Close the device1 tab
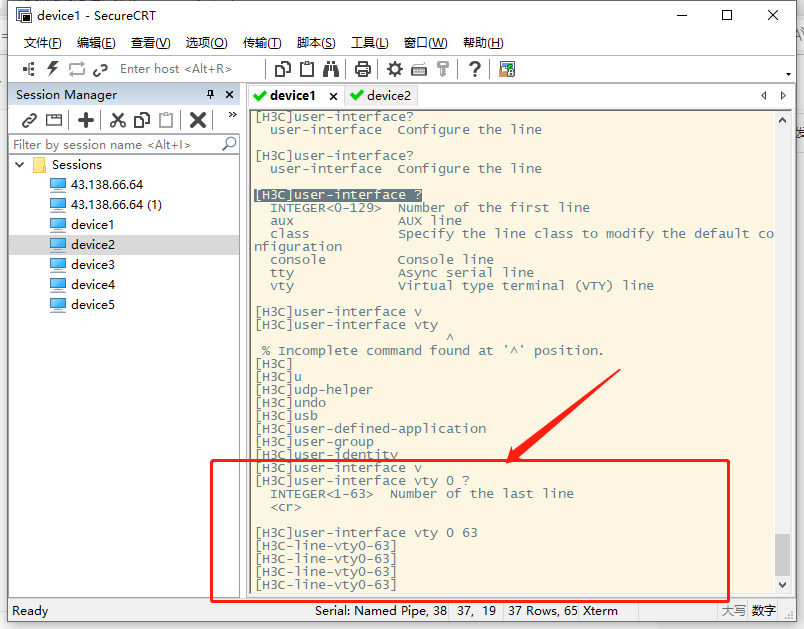 (333, 96)
